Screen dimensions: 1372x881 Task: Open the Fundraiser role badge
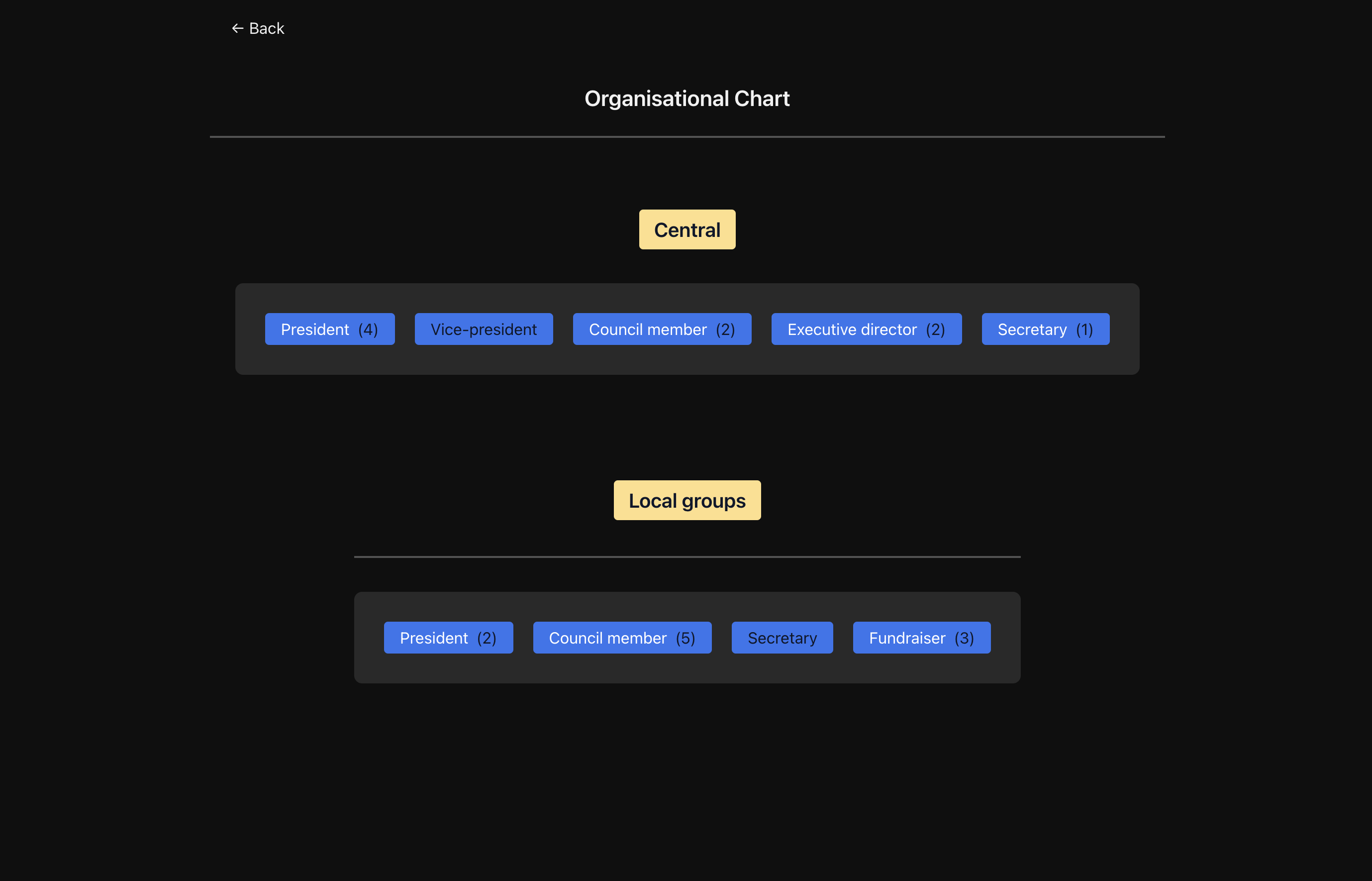(x=921, y=637)
